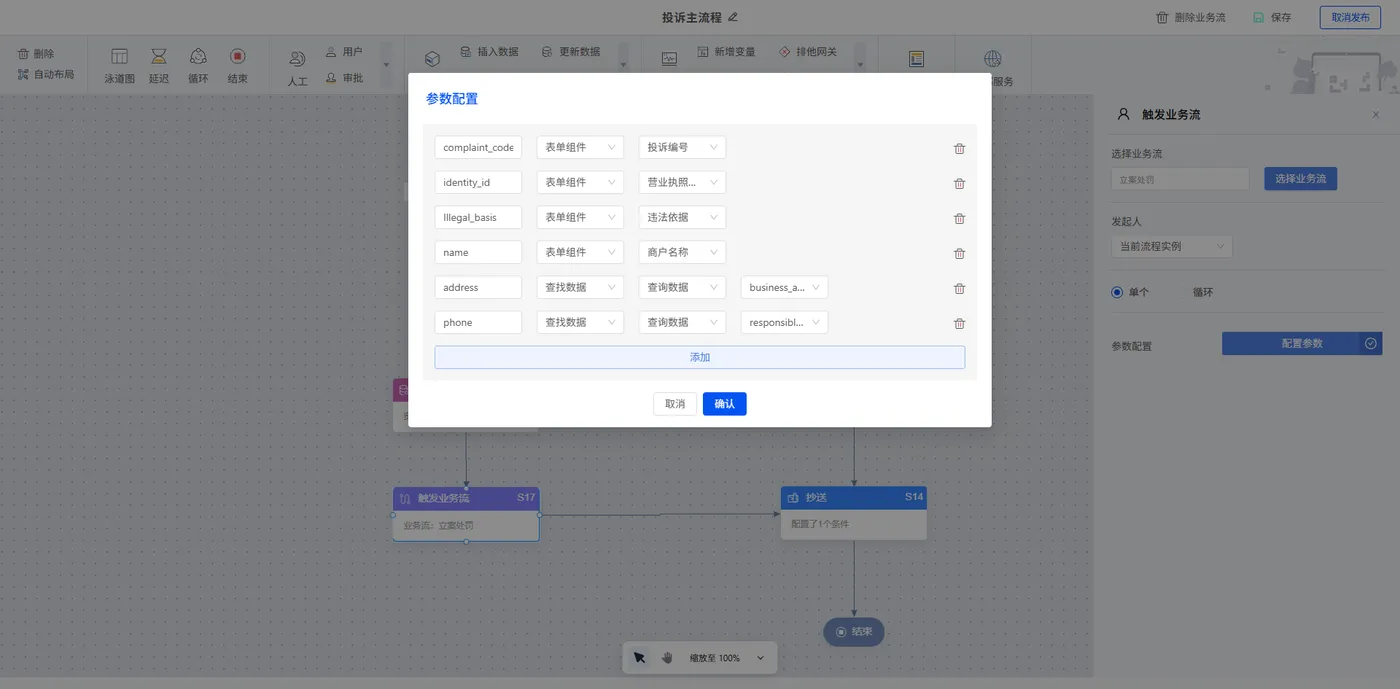Add a 用户 user node

344,52
